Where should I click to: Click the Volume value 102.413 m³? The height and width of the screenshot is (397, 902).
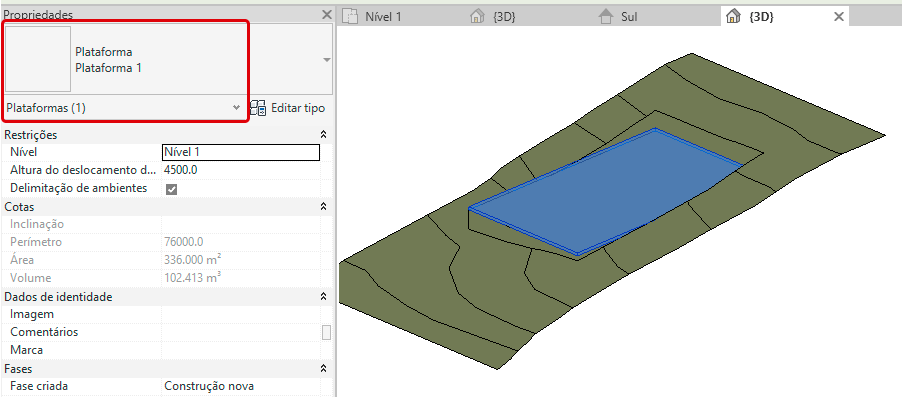pos(193,278)
